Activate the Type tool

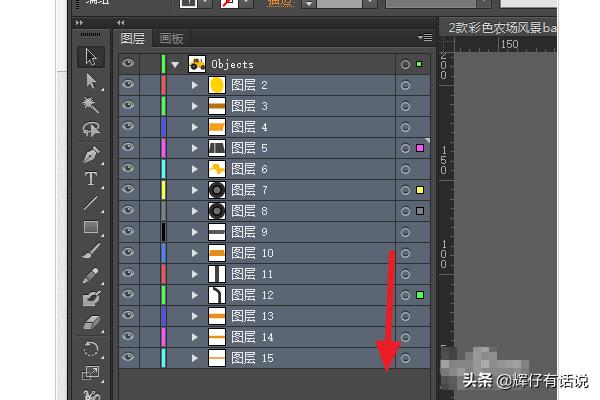click(x=91, y=179)
